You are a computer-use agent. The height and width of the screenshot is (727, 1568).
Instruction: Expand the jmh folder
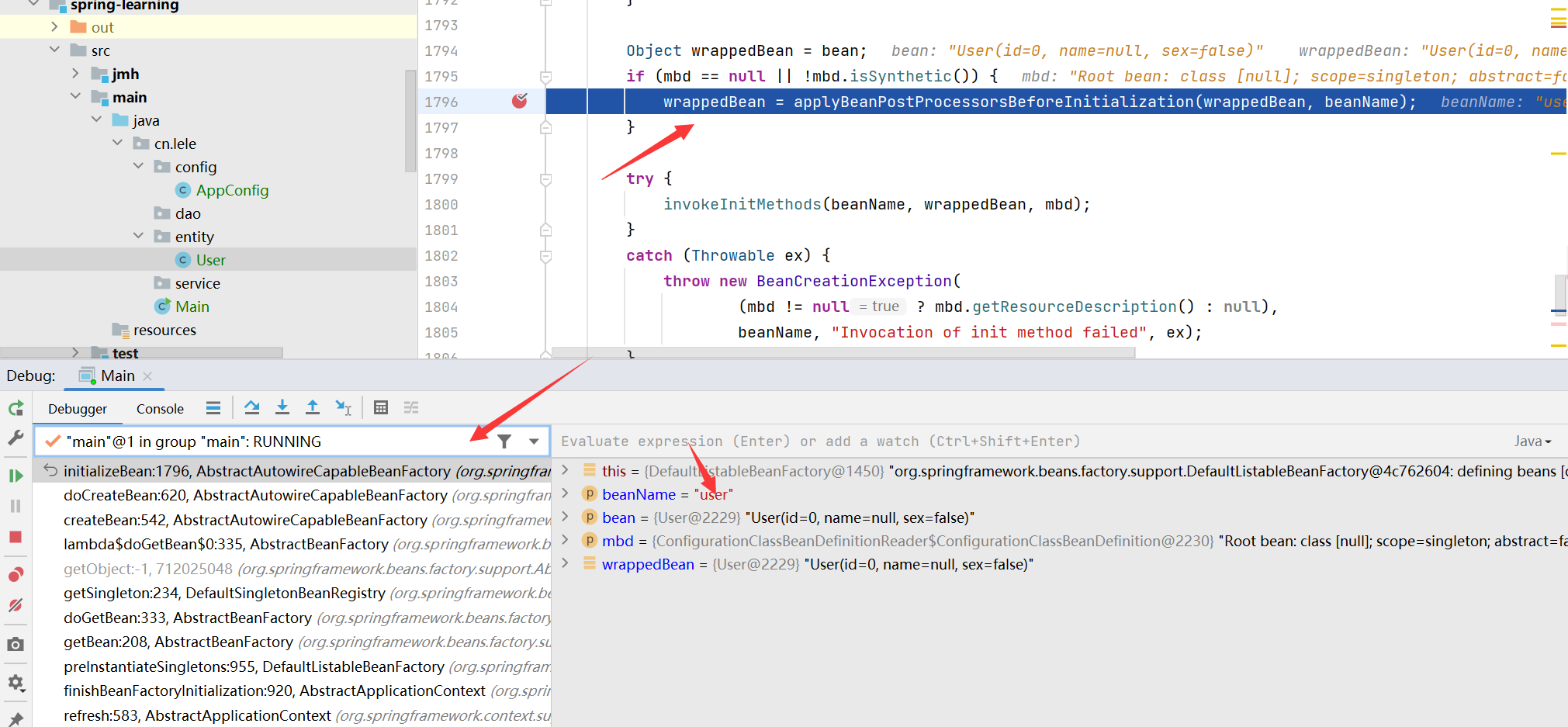click(x=75, y=73)
